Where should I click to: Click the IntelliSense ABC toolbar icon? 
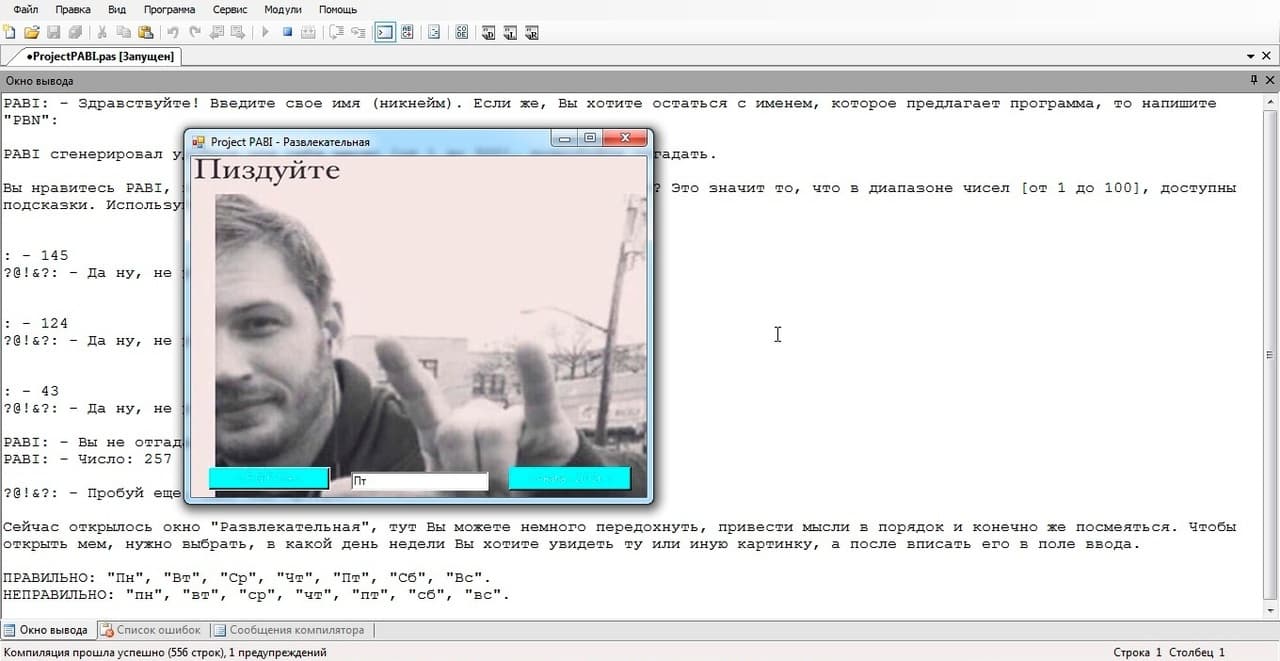click(407, 32)
